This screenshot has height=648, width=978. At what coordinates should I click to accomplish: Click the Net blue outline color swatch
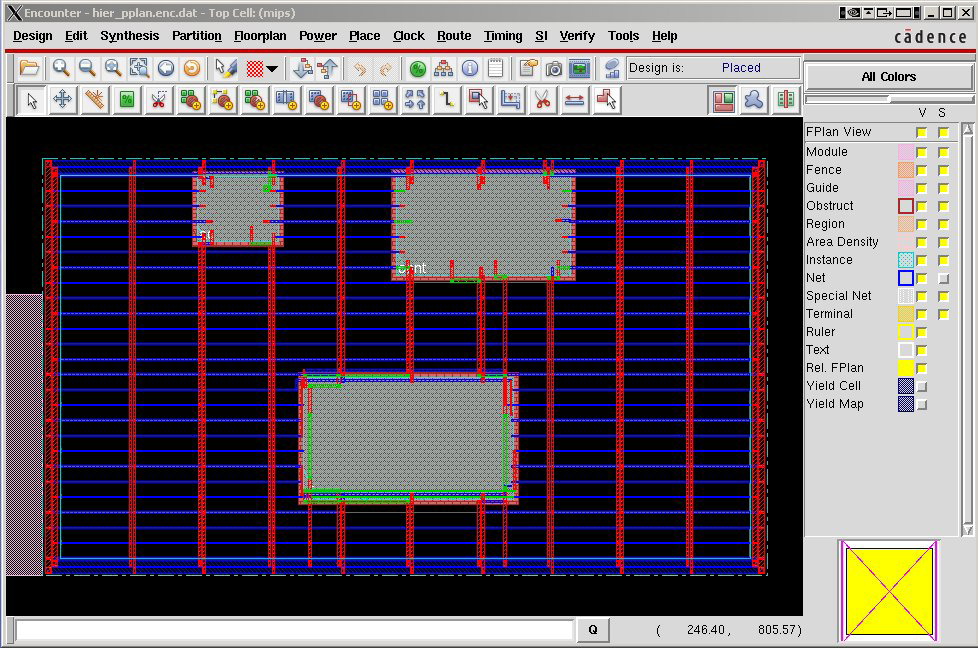906,278
